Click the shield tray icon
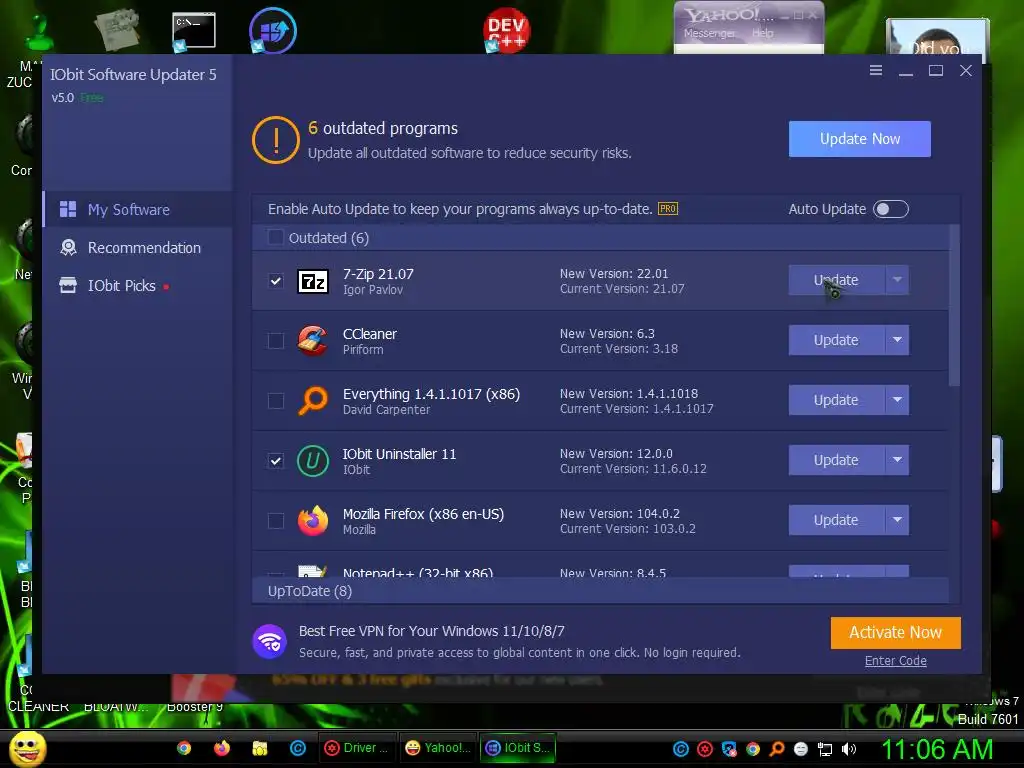The image size is (1024, 768). click(729, 749)
